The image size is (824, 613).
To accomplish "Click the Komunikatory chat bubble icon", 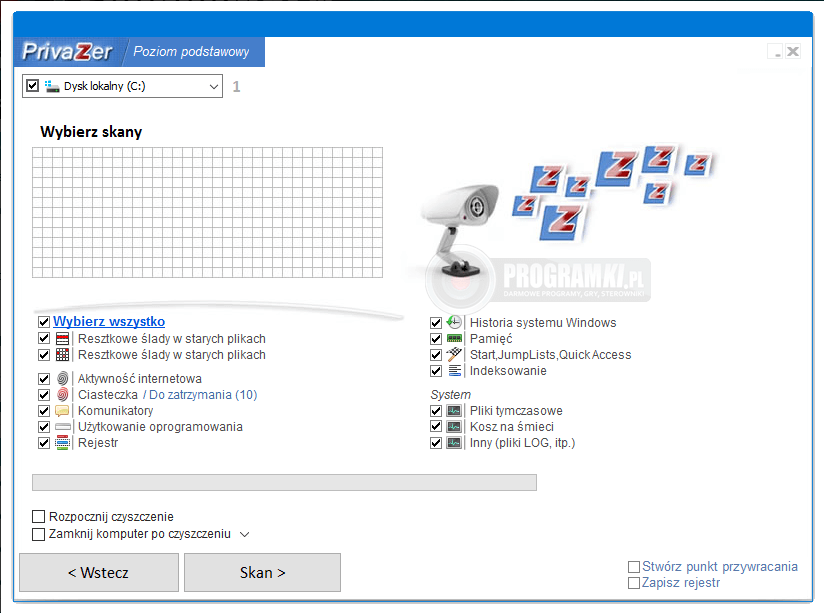I will (x=63, y=411).
